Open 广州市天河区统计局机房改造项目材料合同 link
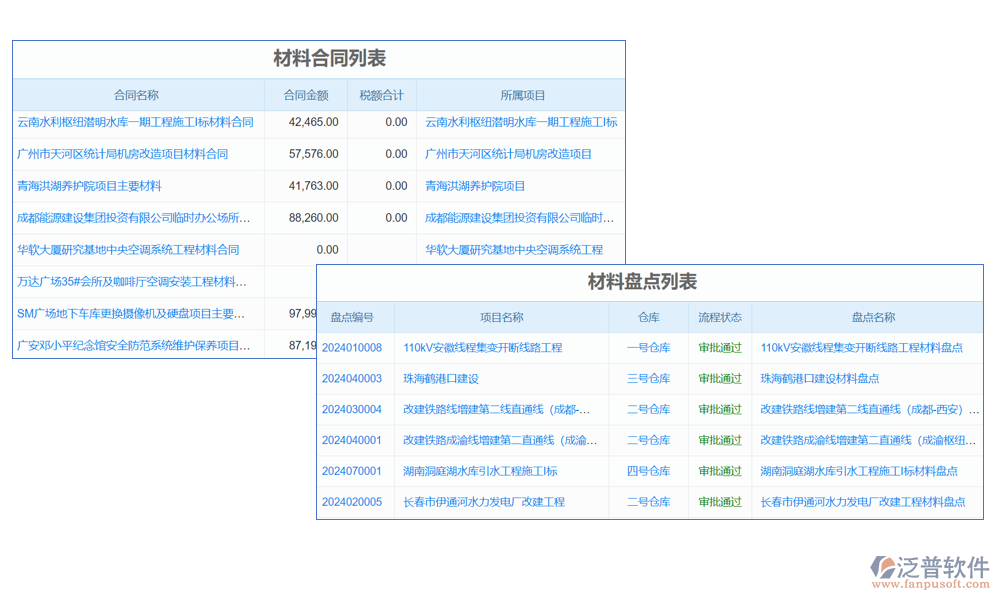 click(x=122, y=154)
